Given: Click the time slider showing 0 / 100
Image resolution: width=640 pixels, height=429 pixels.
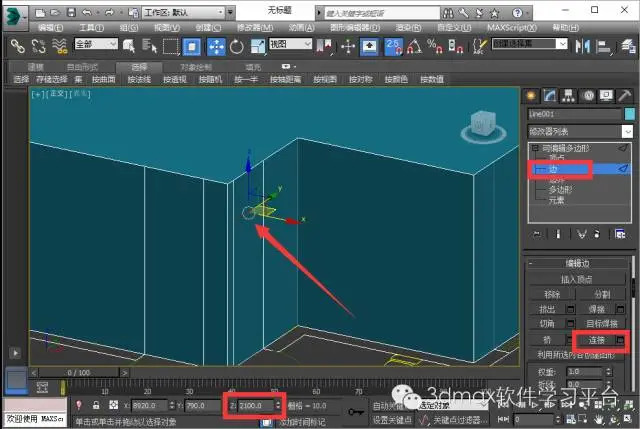Looking at the screenshot, I should [79, 373].
